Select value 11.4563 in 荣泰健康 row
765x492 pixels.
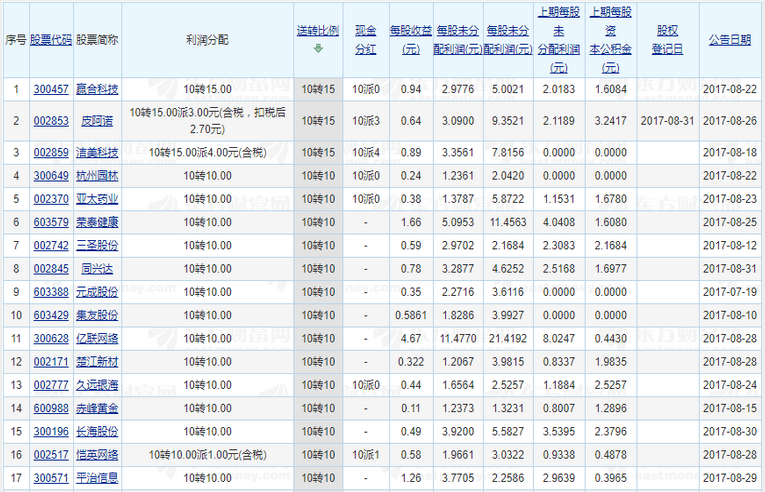[508, 223]
